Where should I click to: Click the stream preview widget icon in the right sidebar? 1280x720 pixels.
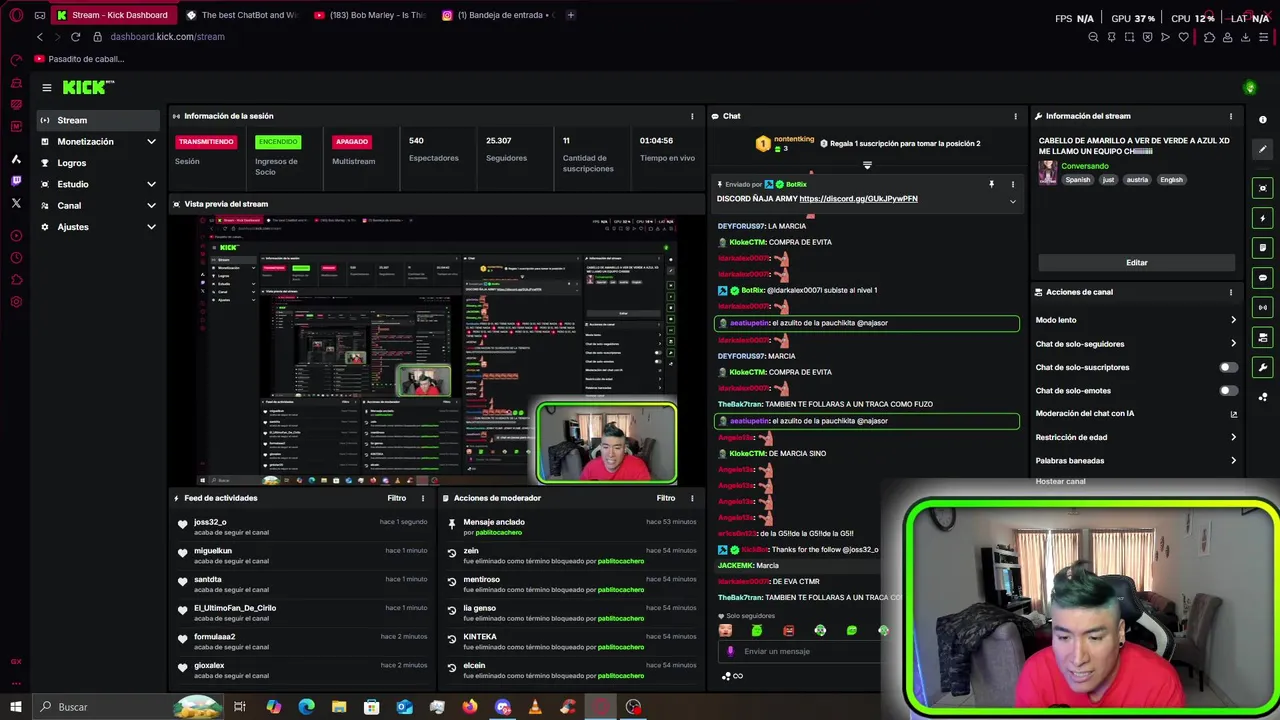click(1263, 188)
